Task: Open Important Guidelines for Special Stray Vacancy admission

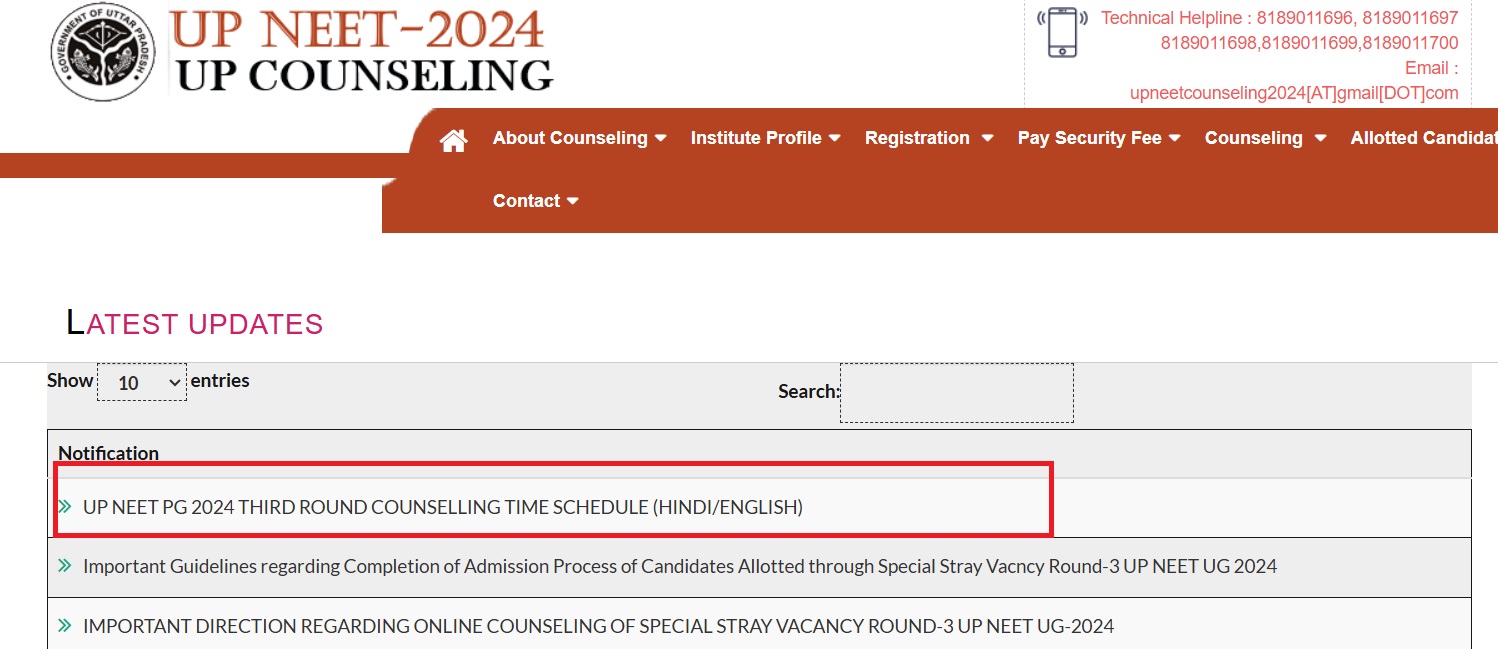Action: (x=680, y=566)
